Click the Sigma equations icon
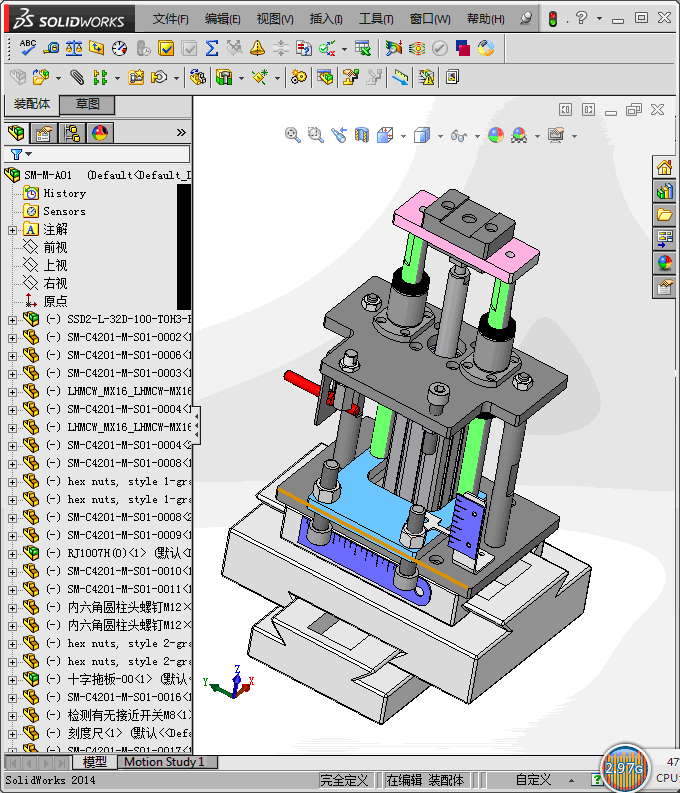This screenshot has width=680, height=793. [212, 48]
